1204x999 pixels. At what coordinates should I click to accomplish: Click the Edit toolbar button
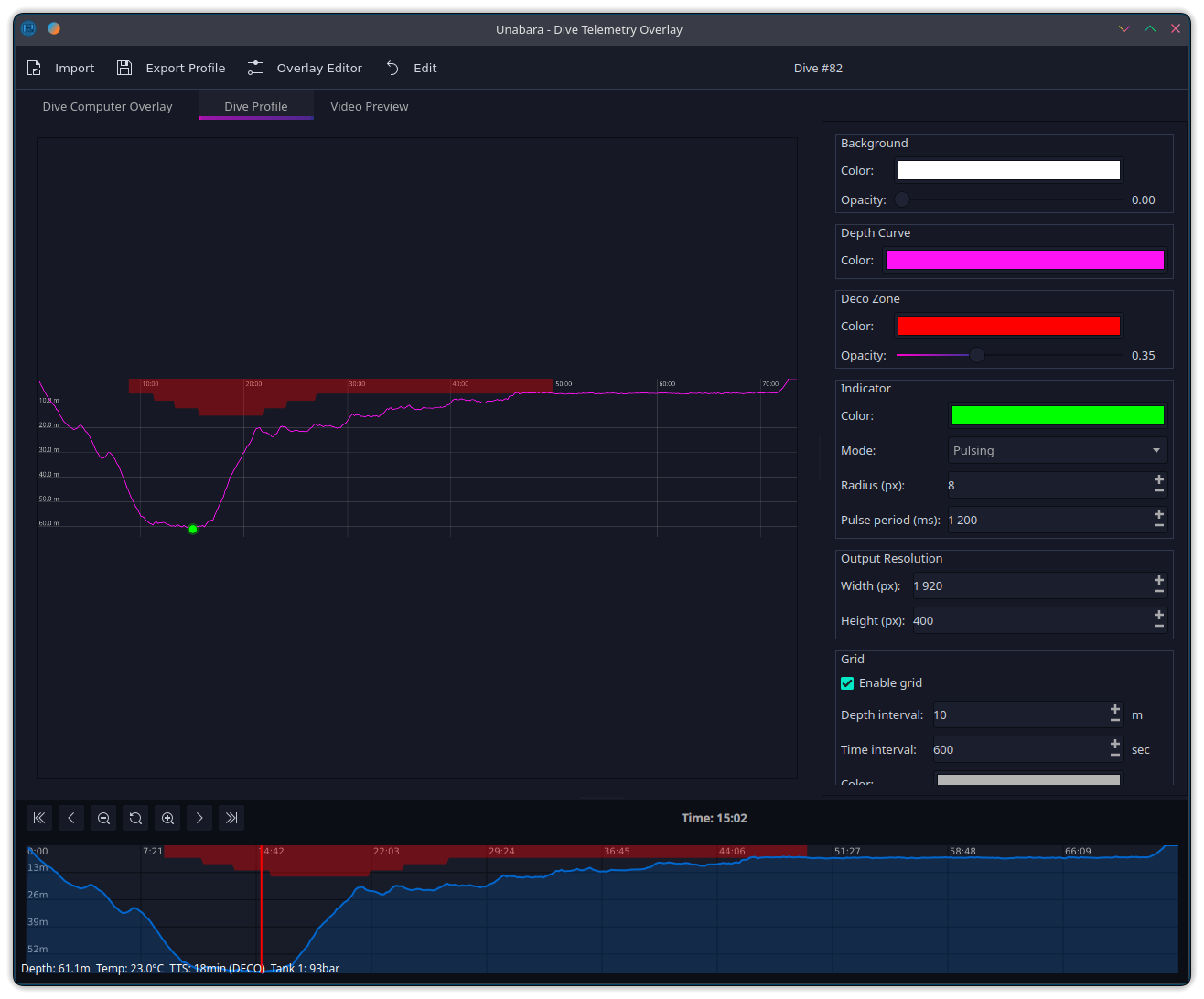coord(411,68)
